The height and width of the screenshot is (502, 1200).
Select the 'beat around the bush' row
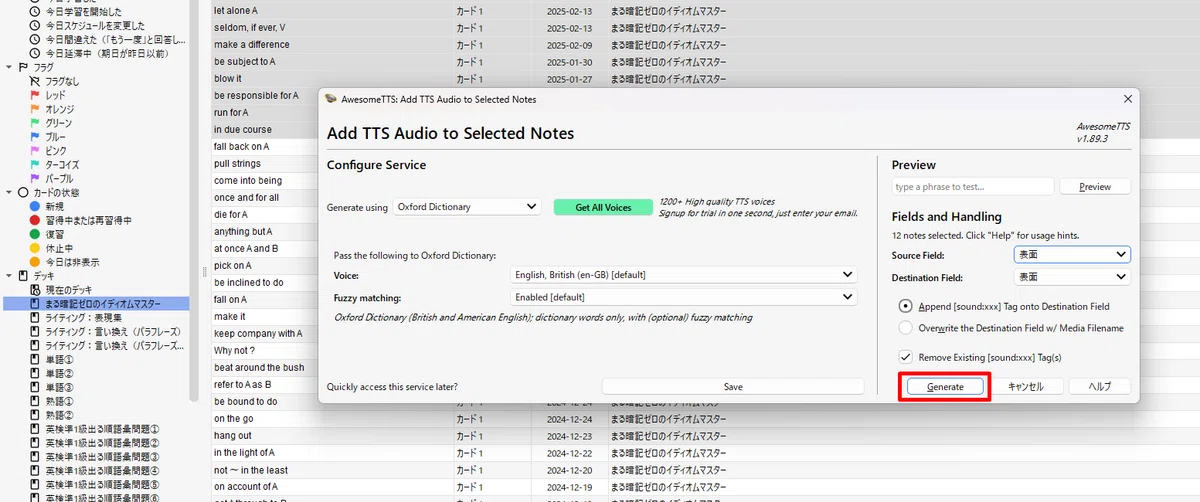tap(265, 367)
